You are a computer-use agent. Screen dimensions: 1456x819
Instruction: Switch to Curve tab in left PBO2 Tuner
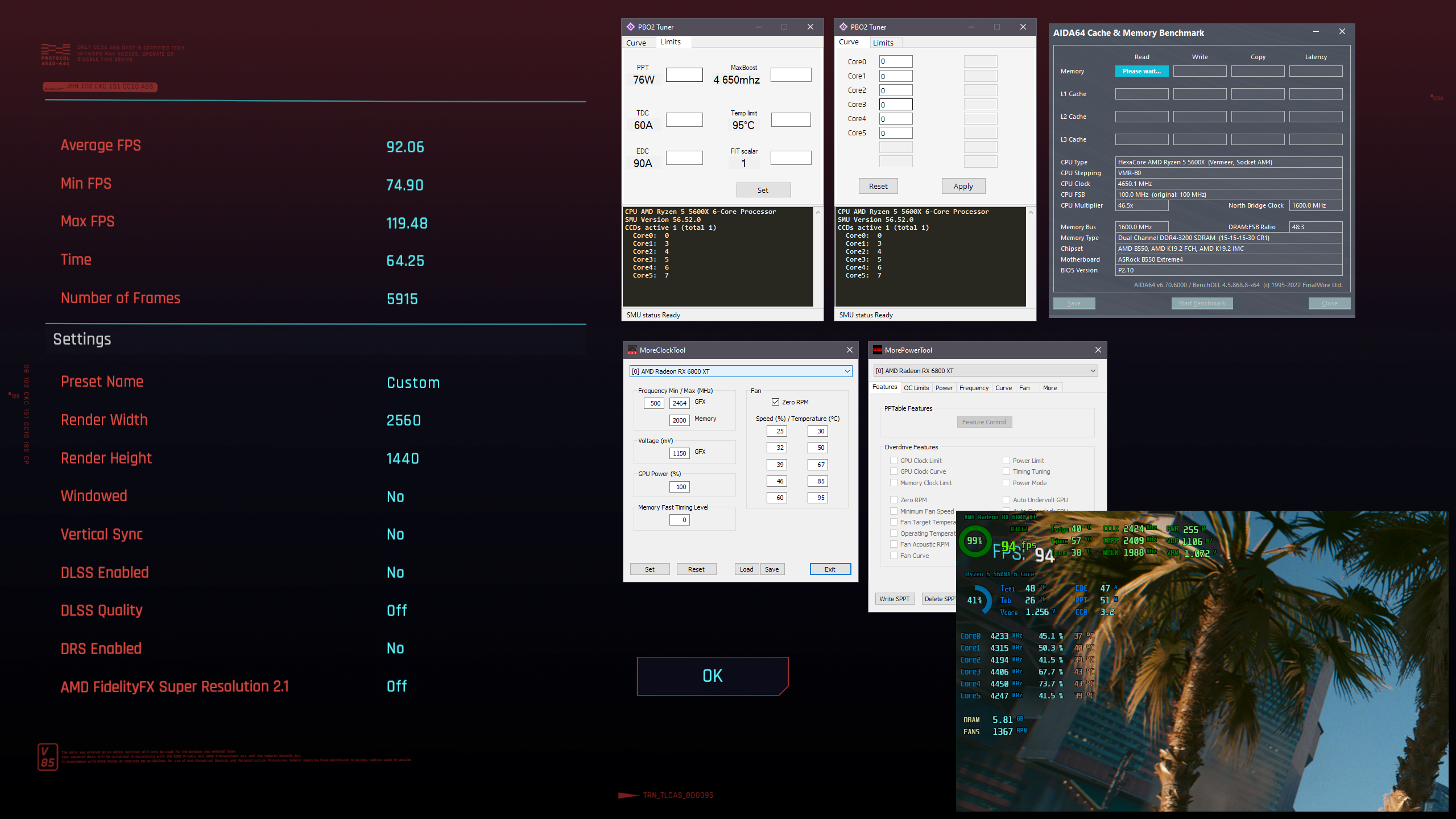coord(636,43)
